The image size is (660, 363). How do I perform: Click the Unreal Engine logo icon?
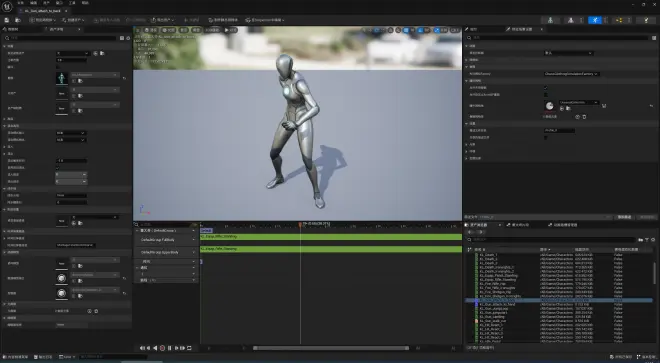(x=7, y=5)
